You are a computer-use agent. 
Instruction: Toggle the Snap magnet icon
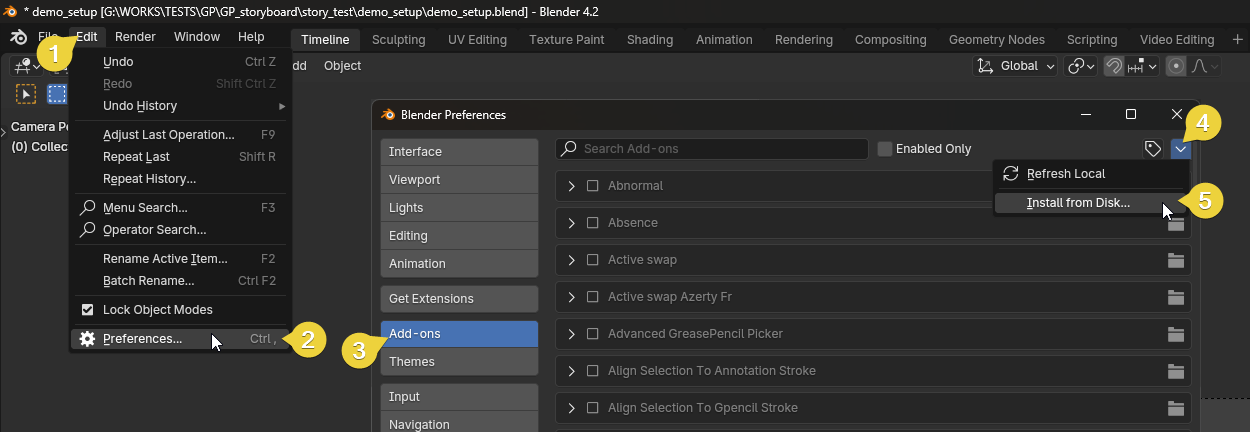point(1113,66)
